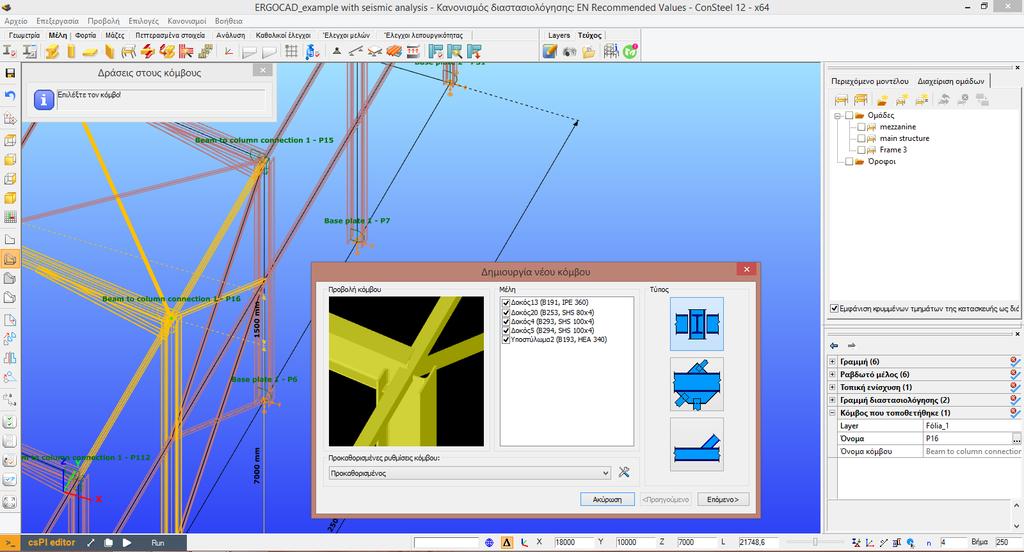
Task: Uncheck Δοκός4 (B293, SHS 100x4) member
Action: point(505,321)
